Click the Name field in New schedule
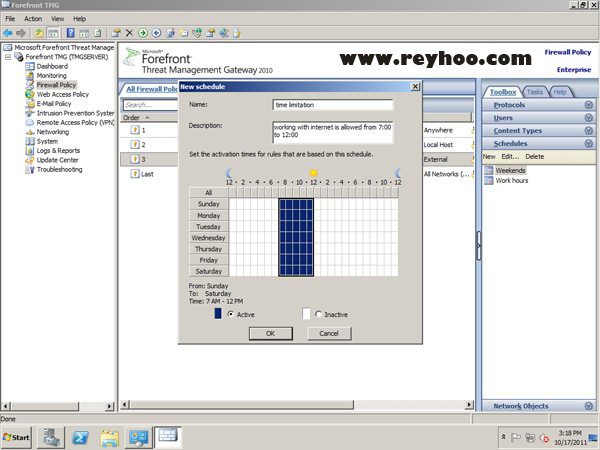 333,105
